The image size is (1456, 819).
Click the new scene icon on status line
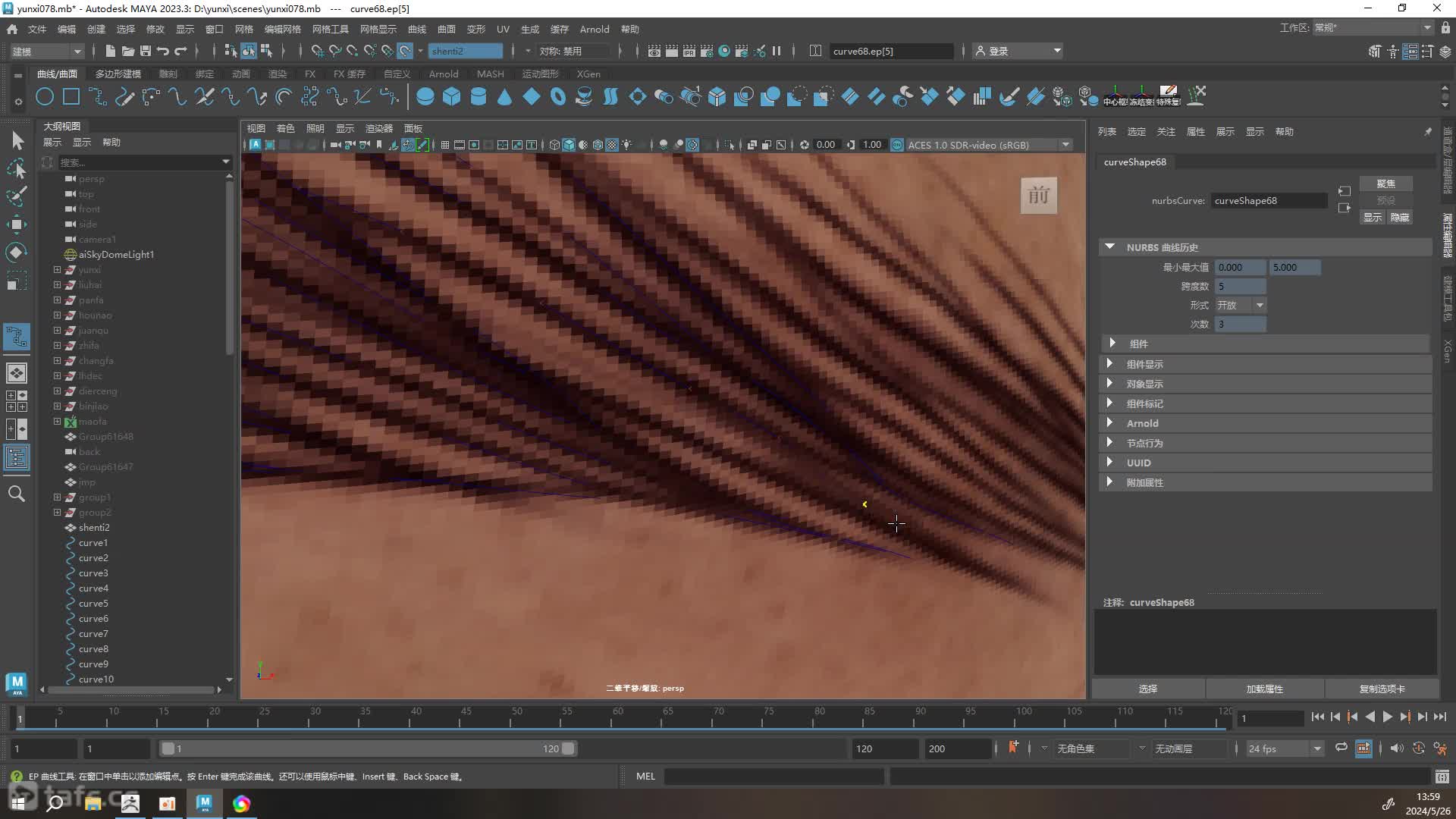(111, 51)
